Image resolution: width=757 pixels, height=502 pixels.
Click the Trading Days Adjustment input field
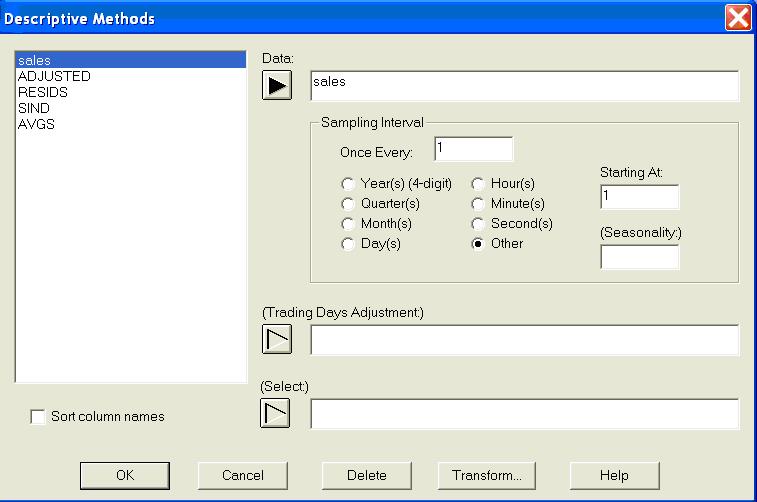point(524,340)
